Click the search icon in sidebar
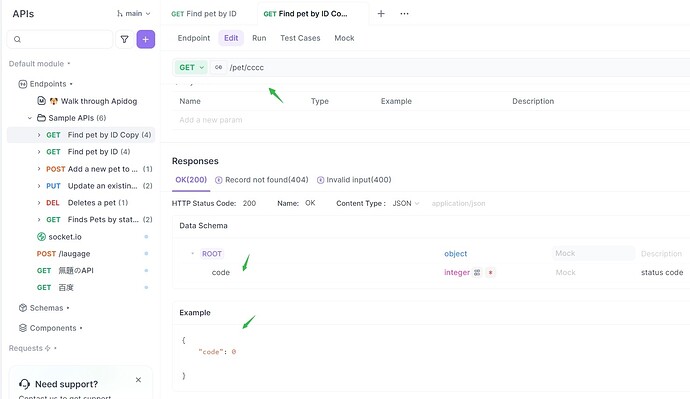This screenshot has height=399, width=690. [x=17, y=39]
